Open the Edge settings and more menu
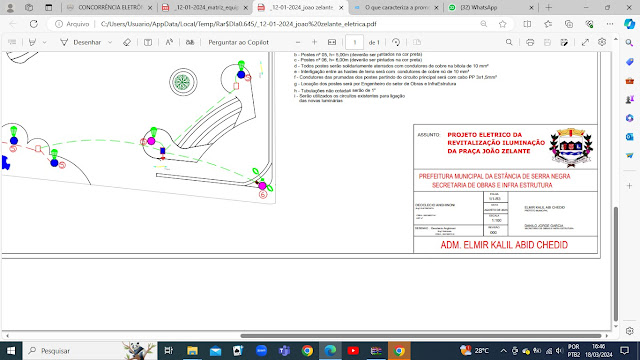This screenshot has width=640, height=360. click(610, 24)
